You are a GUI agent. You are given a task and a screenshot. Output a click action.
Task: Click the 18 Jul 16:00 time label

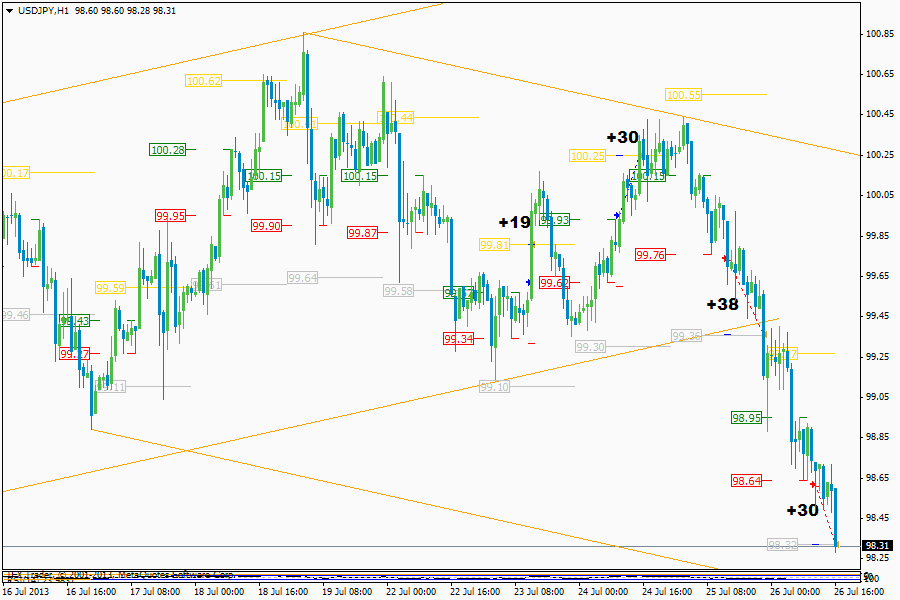tap(283, 591)
